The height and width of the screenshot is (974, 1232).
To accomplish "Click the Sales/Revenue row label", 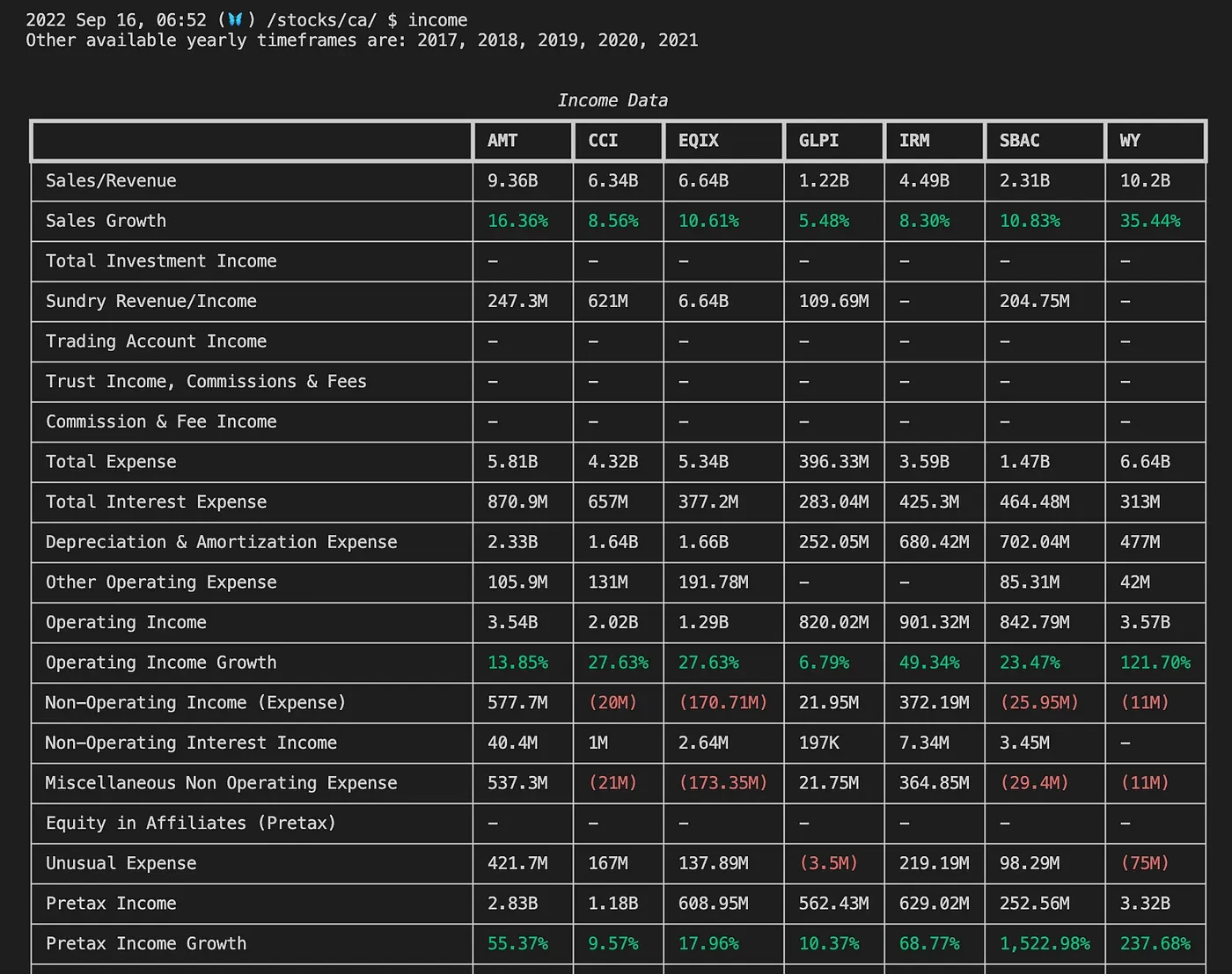I will tap(111, 180).
